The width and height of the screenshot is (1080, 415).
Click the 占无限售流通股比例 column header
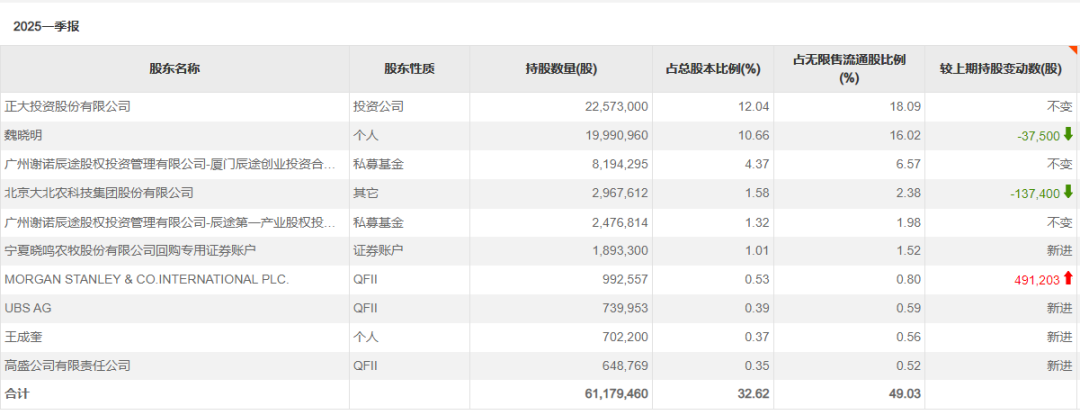pos(849,69)
